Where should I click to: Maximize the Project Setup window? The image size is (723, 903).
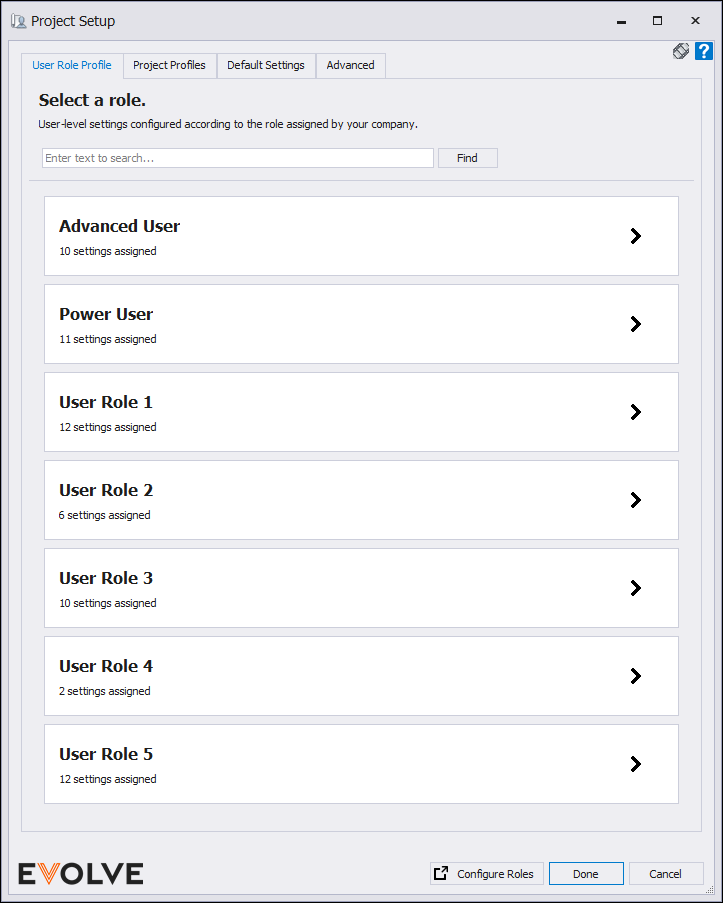tap(657, 21)
